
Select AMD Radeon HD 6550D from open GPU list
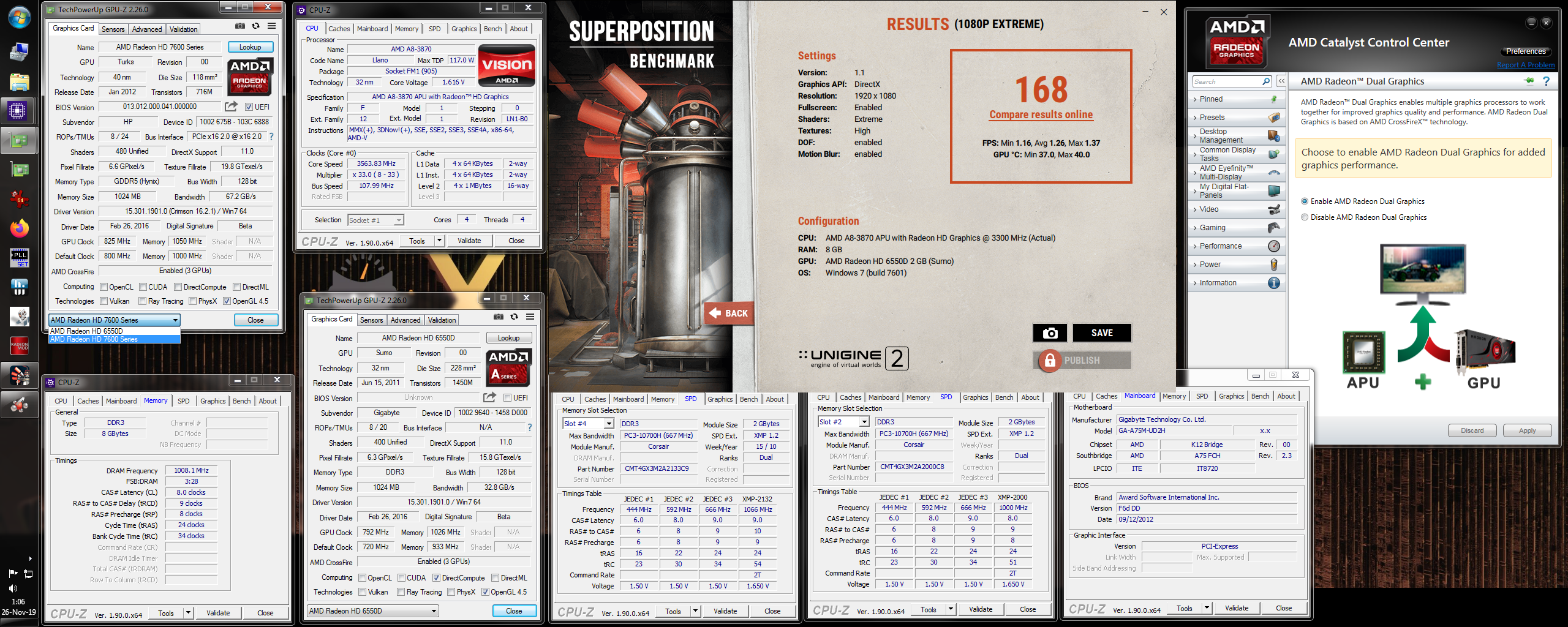[115, 331]
